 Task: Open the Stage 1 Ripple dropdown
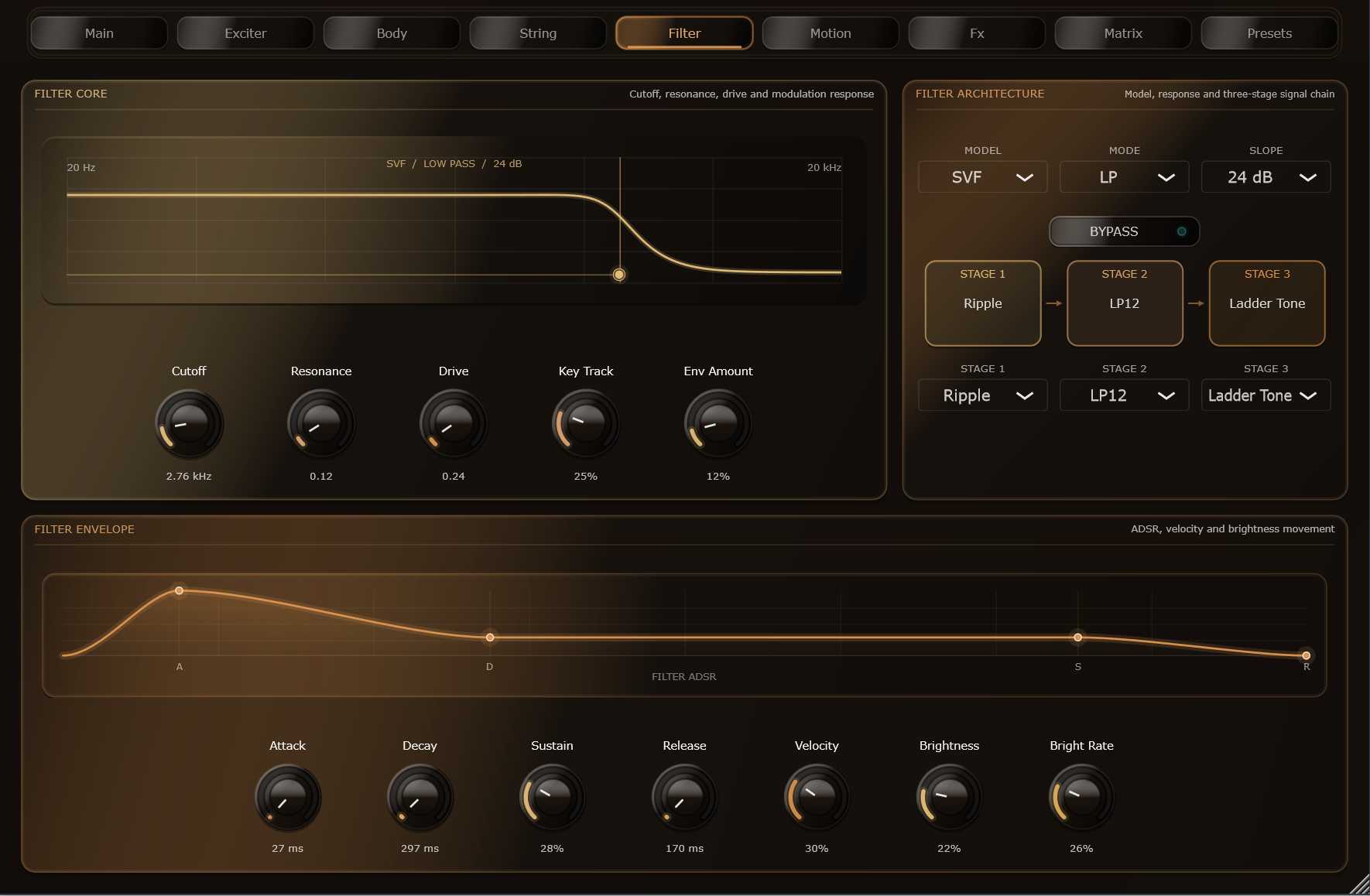coord(982,395)
